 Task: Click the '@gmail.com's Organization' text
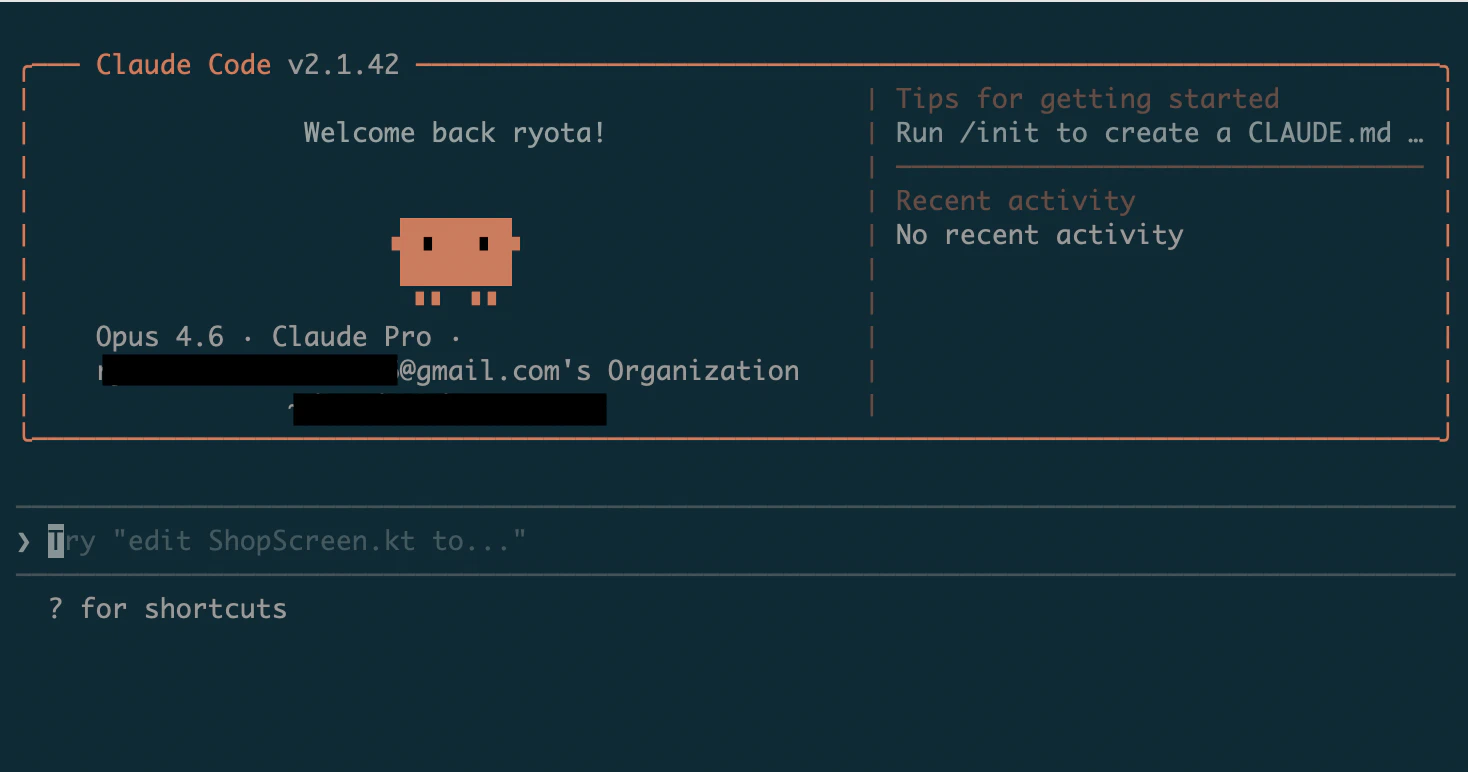point(599,371)
